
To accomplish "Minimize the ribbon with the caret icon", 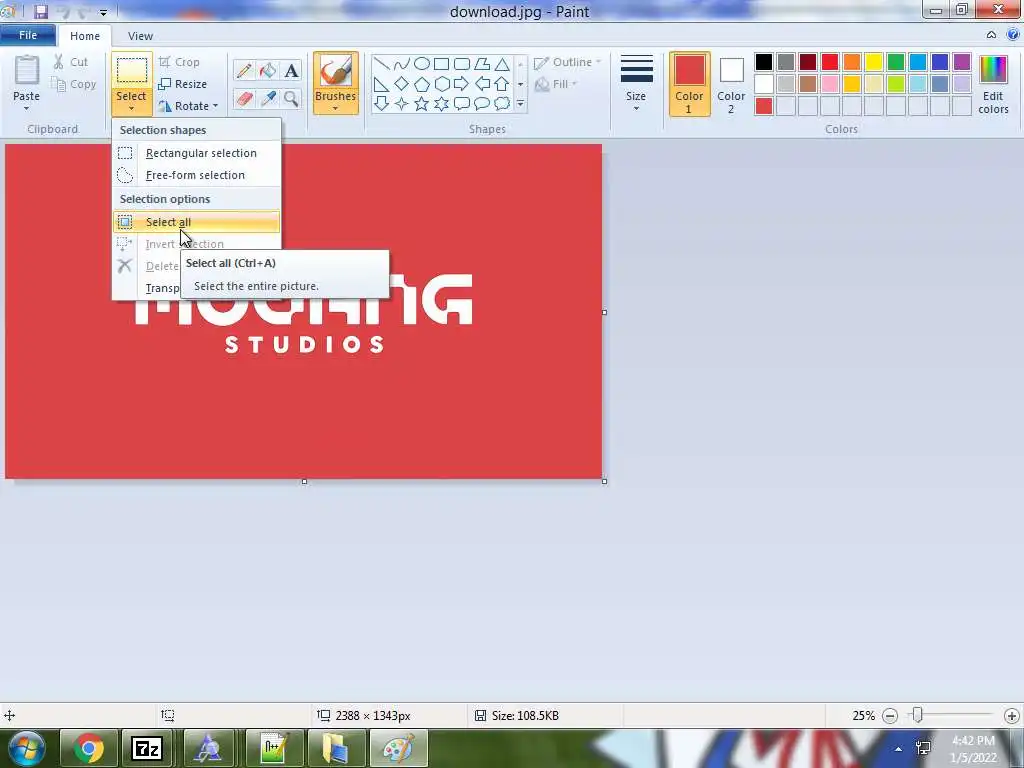I will tap(991, 35).
